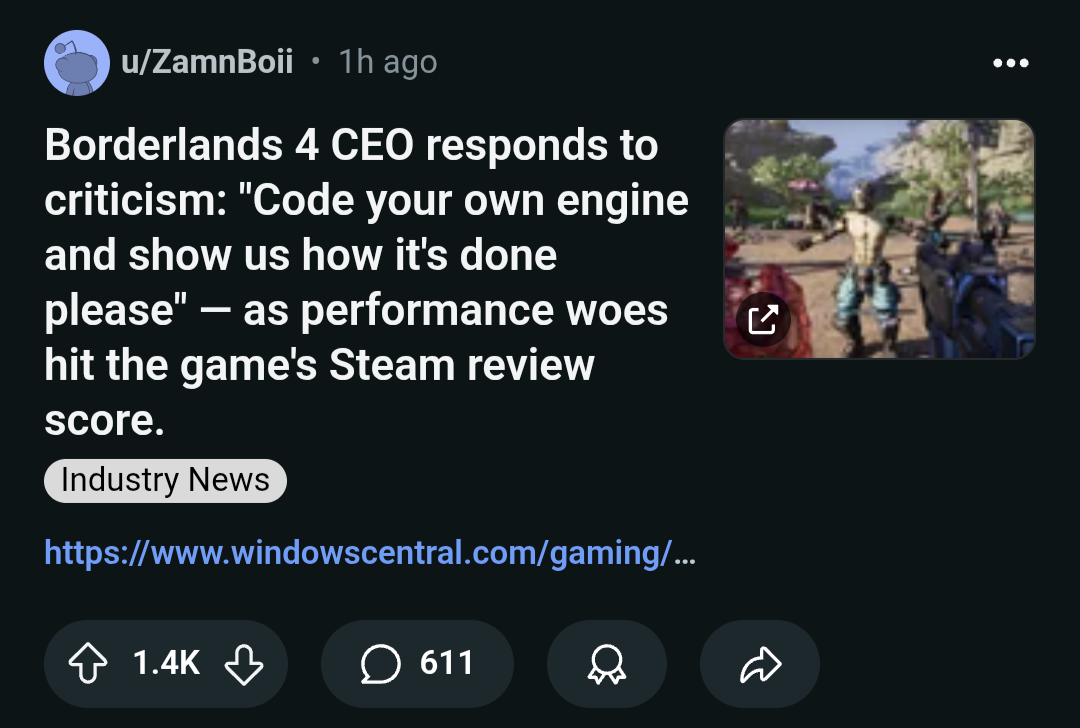Open the three-dot post options menu

(x=1010, y=63)
